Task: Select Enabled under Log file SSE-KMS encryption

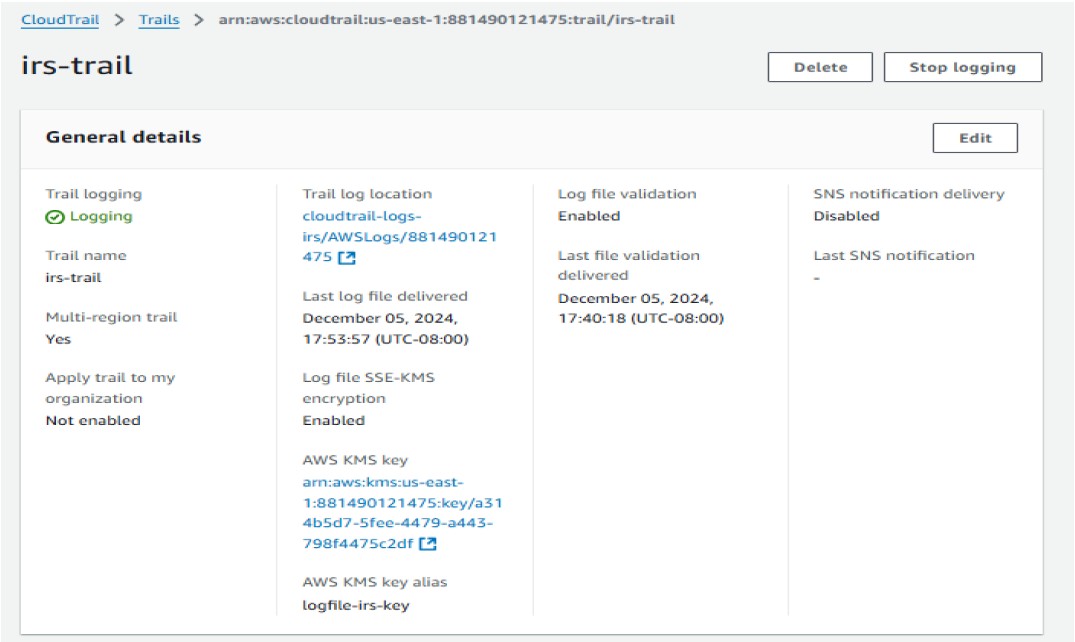Action: [x=334, y=420]
